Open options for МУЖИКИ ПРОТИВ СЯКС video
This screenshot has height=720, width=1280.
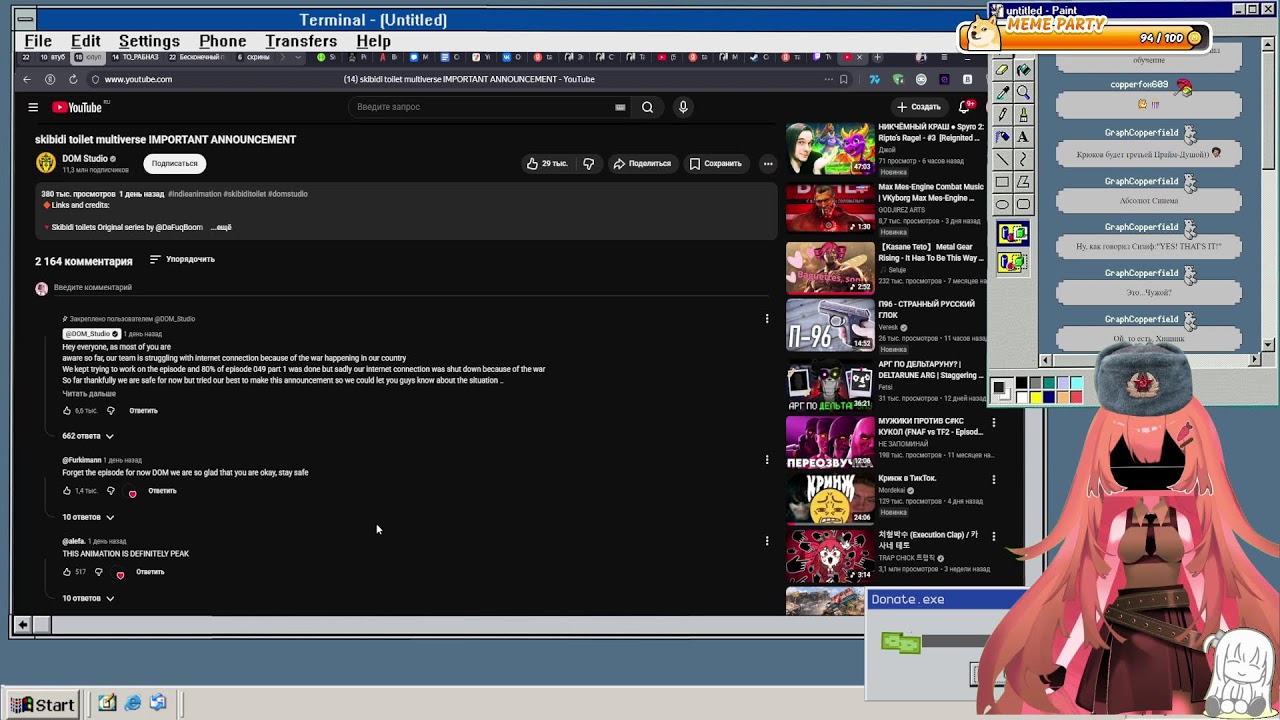coord(993,423)
